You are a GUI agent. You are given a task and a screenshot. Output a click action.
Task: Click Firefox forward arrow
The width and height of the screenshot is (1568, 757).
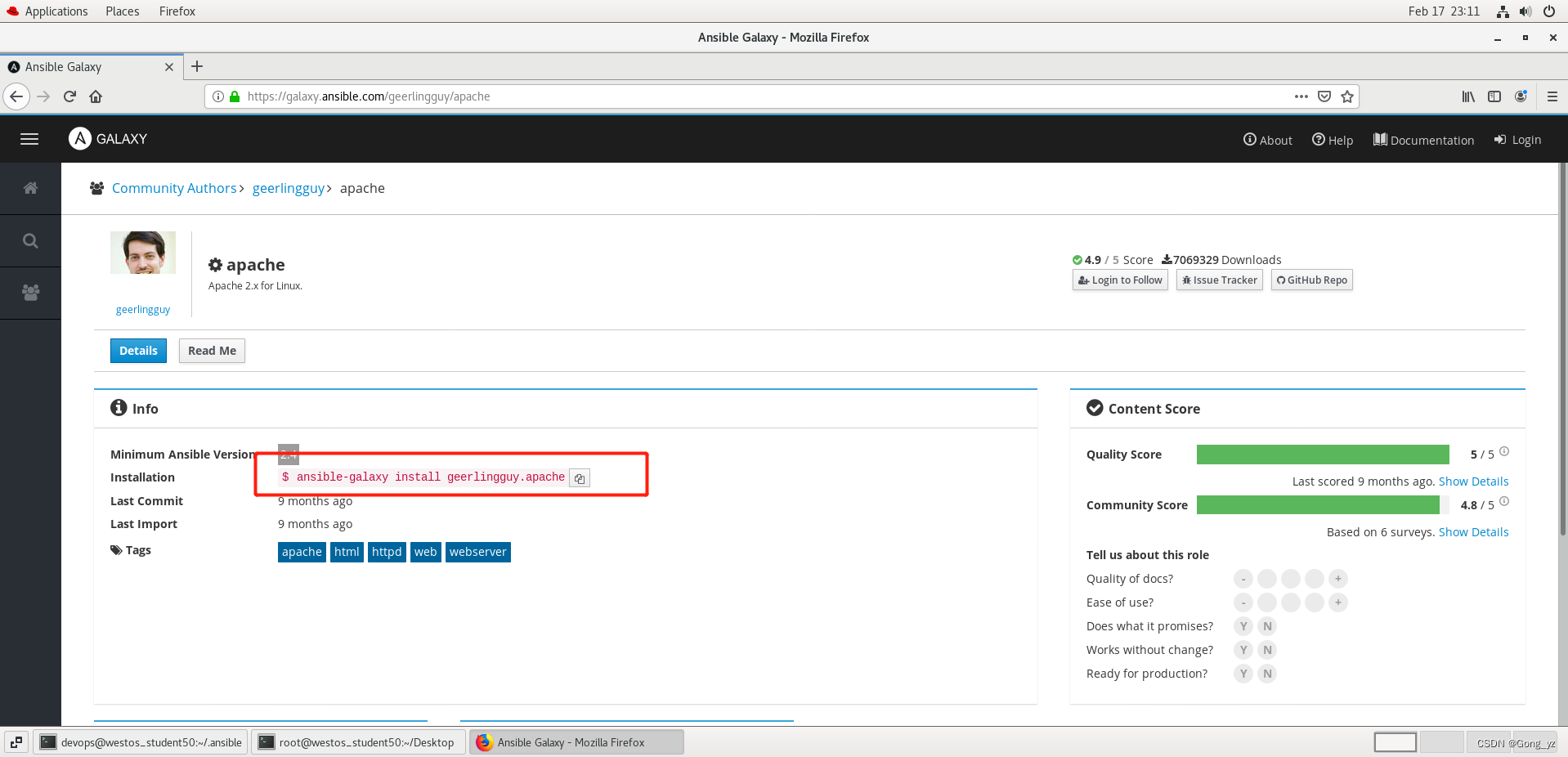(x=44, y=96)
